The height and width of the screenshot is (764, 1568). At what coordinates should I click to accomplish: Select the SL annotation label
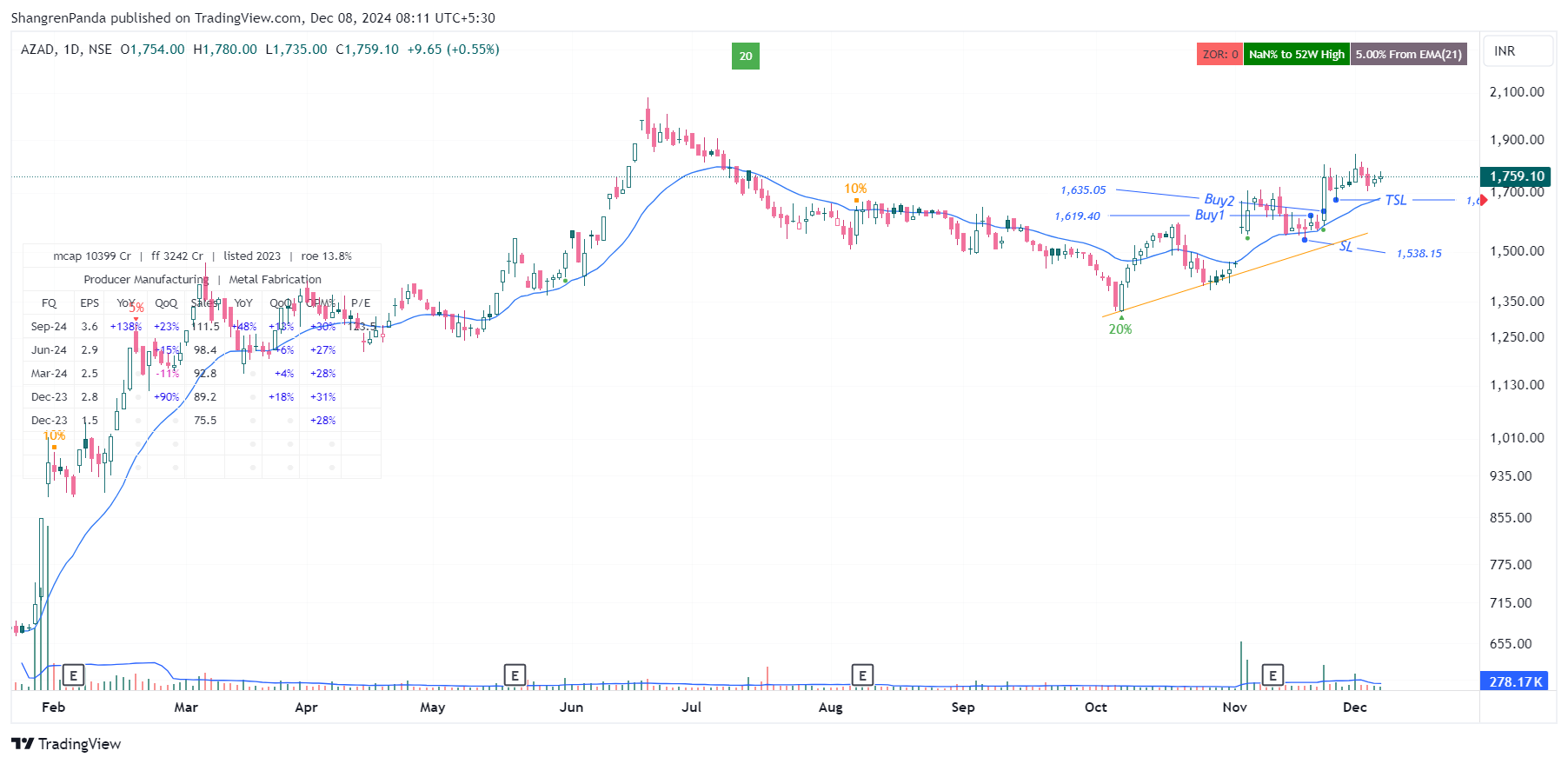(x=1345, y=247)
